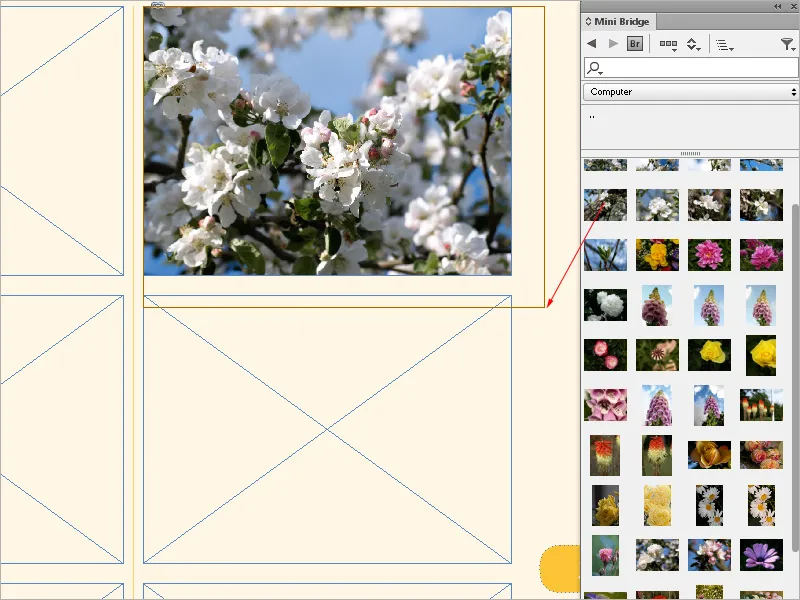Select the large empty frame below the photo
This screenshot has height=600, width=800.
(x=328, y=430)
